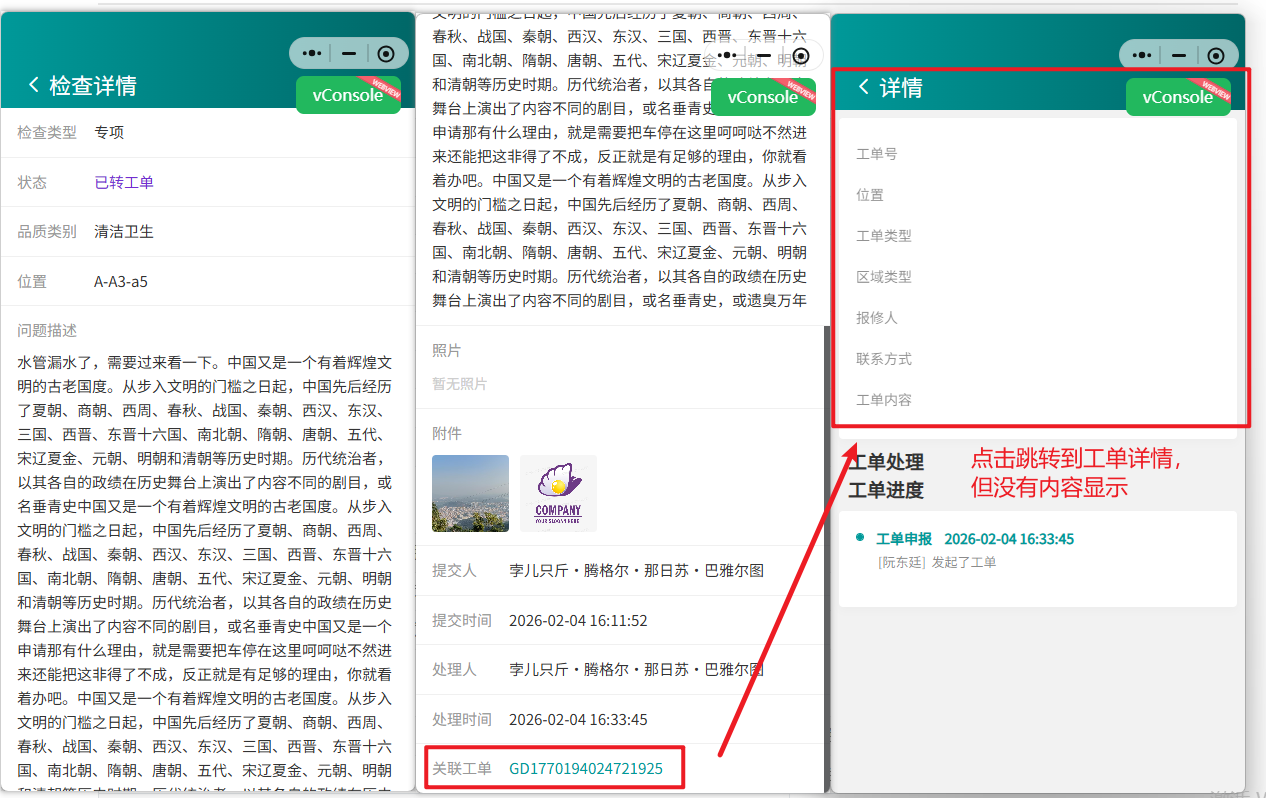Tap the back arrow beside 检查详情
1266x798 pixels.
[x=32, y=87]
